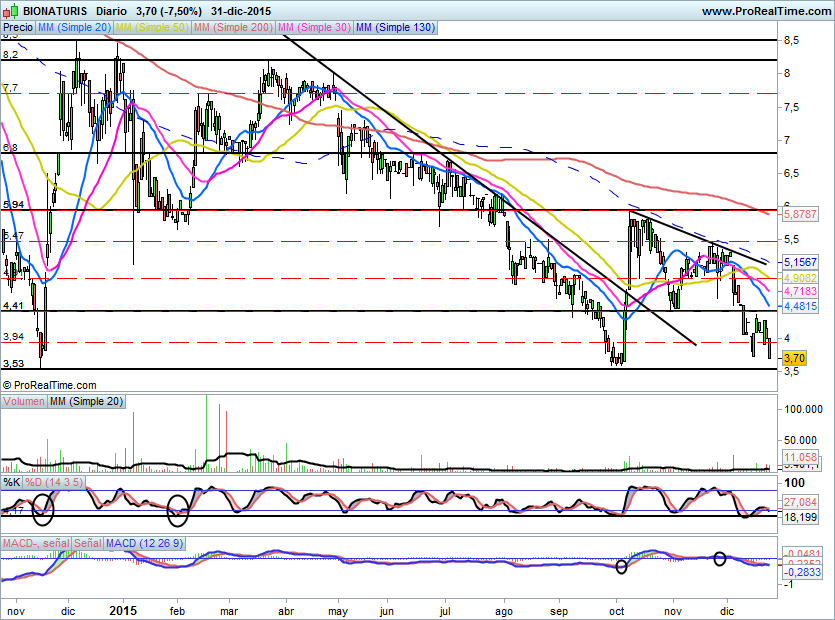Open the www.ProRealTime.com link at top right
The image size is (835, 620).
[x=765, y=11]
